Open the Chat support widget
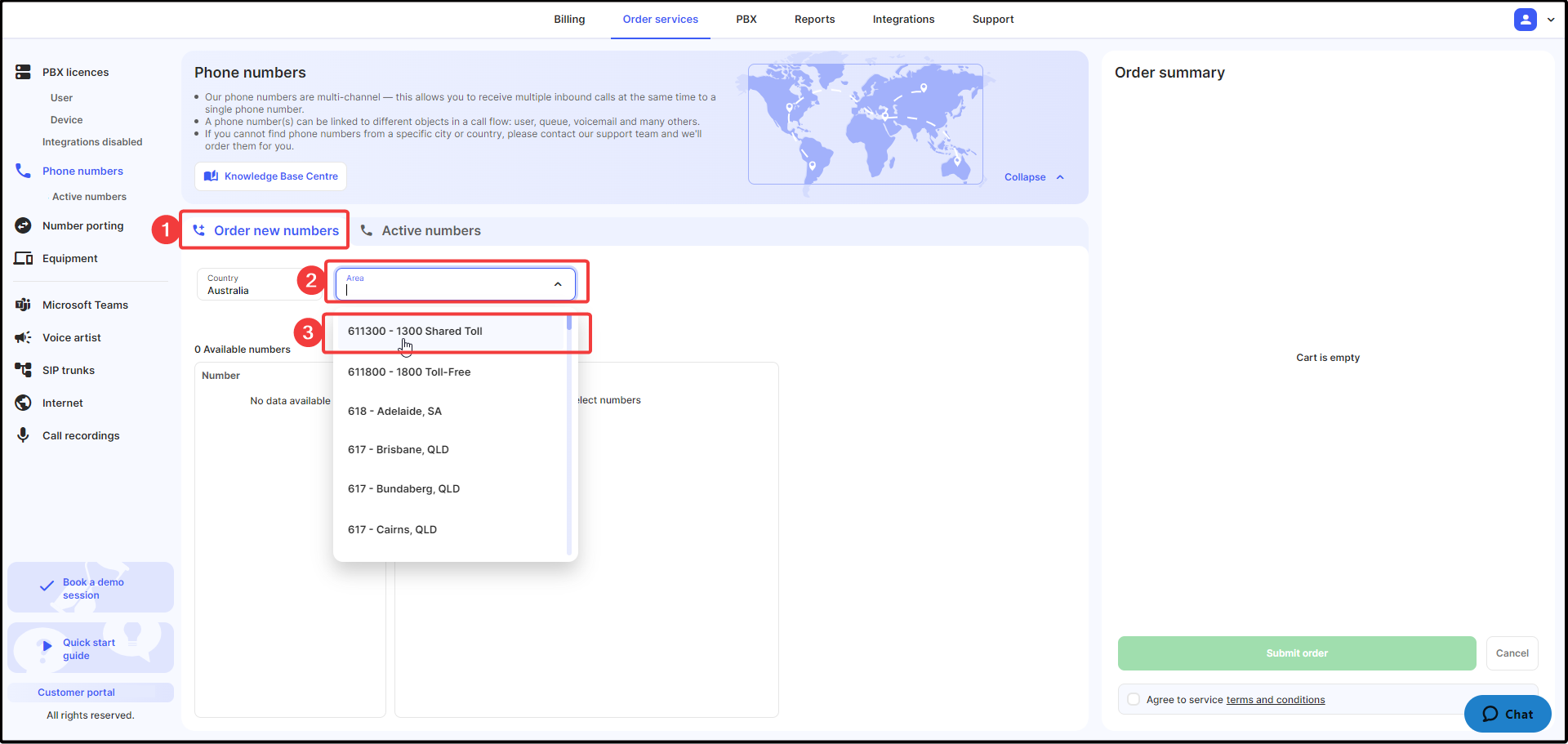Image resolution: width=1568 pixels, height=744 pixels. pyautogui.click(x=1507, y=714)
